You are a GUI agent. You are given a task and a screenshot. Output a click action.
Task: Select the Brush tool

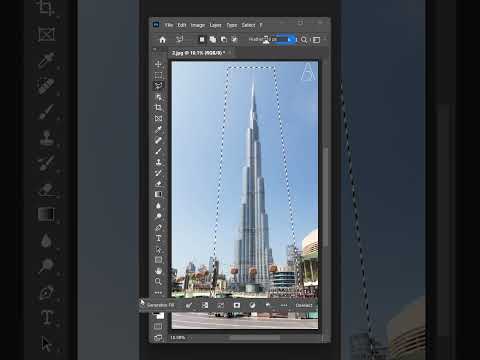(x=158, y=151)
